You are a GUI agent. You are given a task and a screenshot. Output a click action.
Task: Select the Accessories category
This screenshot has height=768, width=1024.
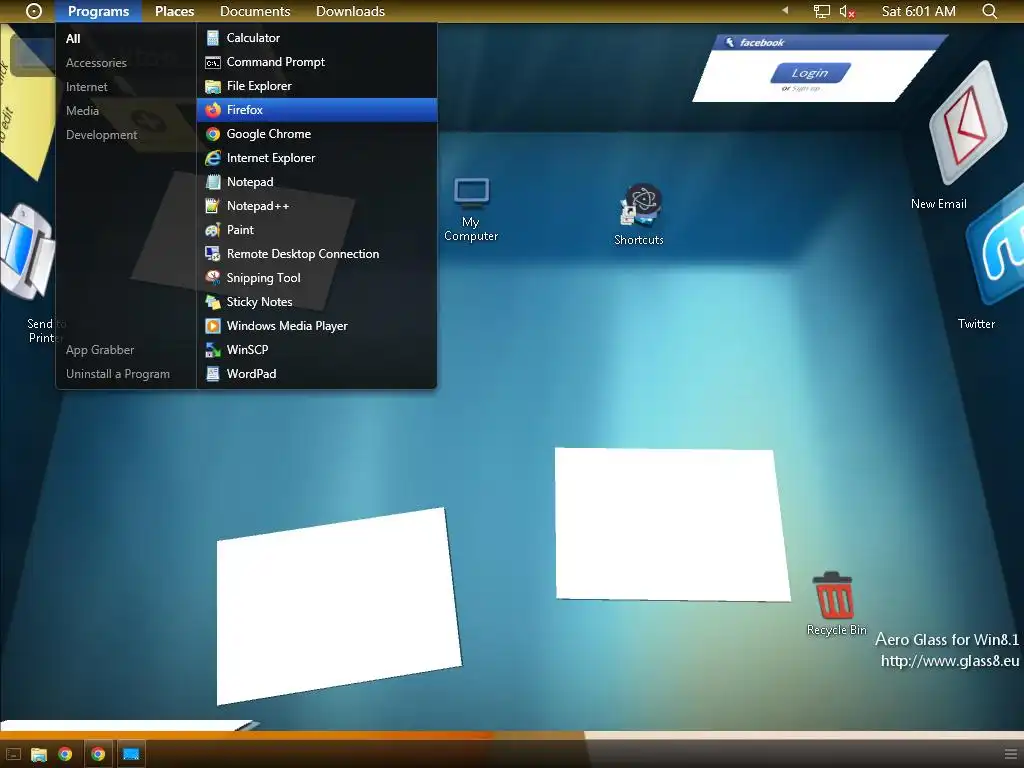[x=96, y=63]
